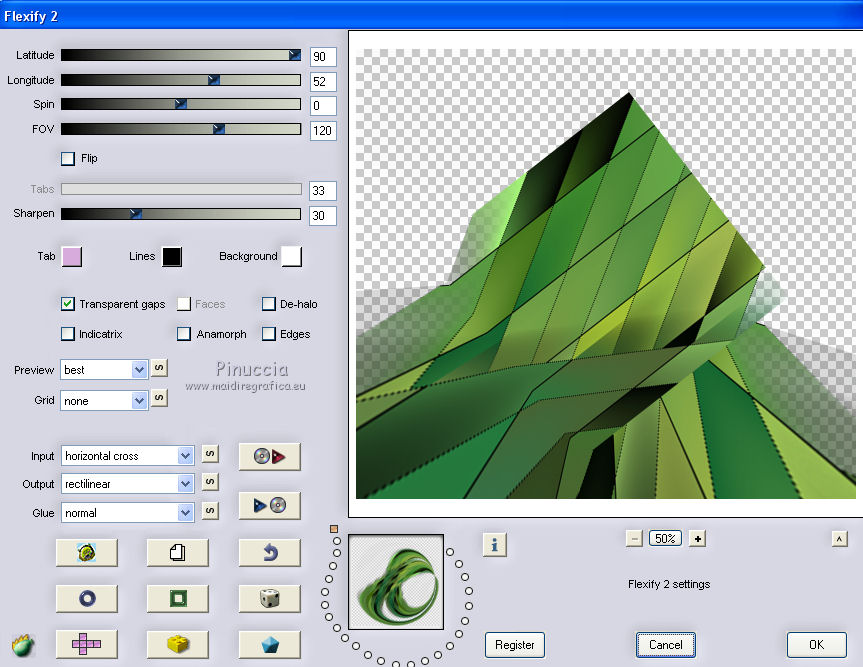Open the Preview quality dropdown

pyautogui.click(x=104, y=370)
